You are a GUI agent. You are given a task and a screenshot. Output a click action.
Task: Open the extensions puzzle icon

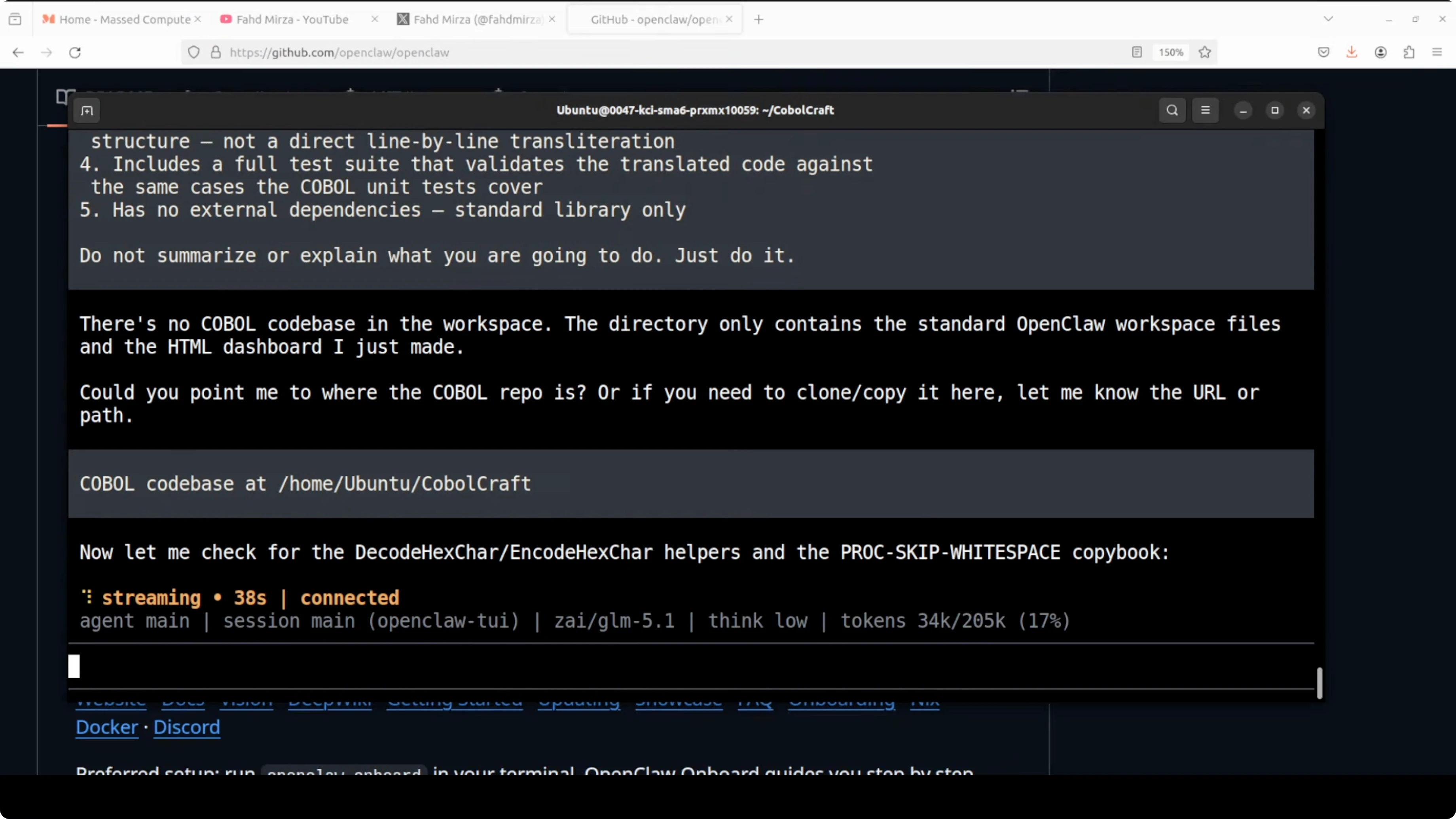[1409, 53]
